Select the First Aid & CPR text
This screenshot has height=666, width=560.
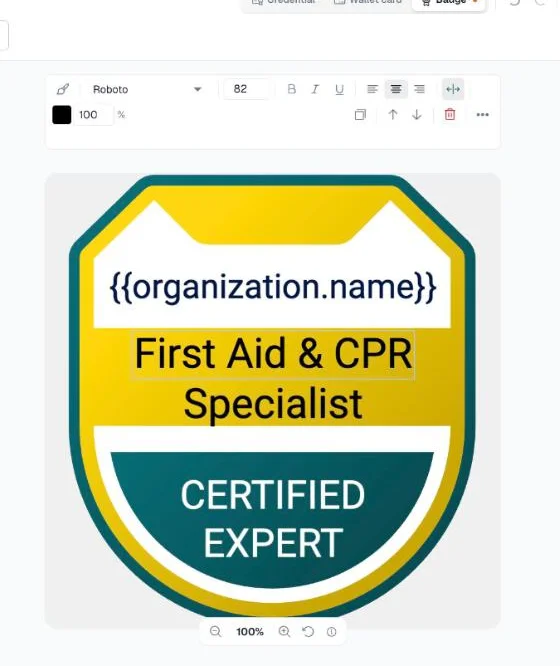[x=273, y=355]
